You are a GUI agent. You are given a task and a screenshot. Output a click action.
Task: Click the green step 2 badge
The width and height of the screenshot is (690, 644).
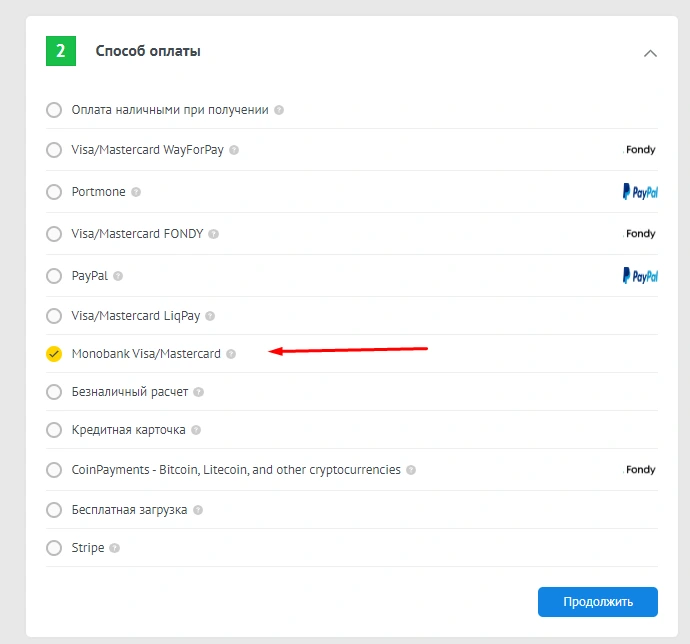(61, 51)
